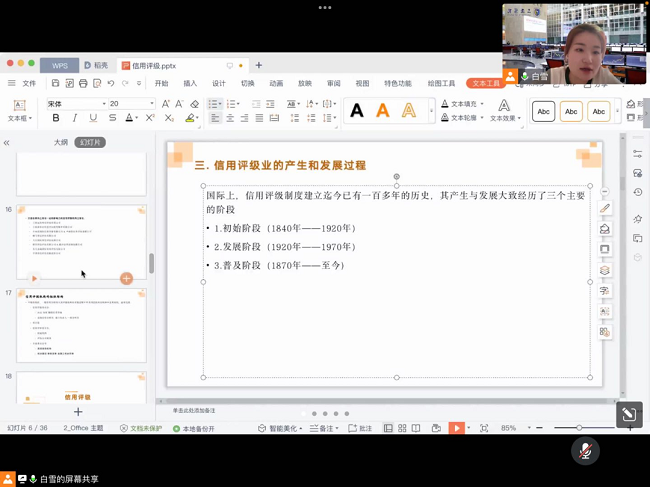Collapse the slide panel with double chevron
Viewport: 650px width, 487px height.
(x=7, y=143)
